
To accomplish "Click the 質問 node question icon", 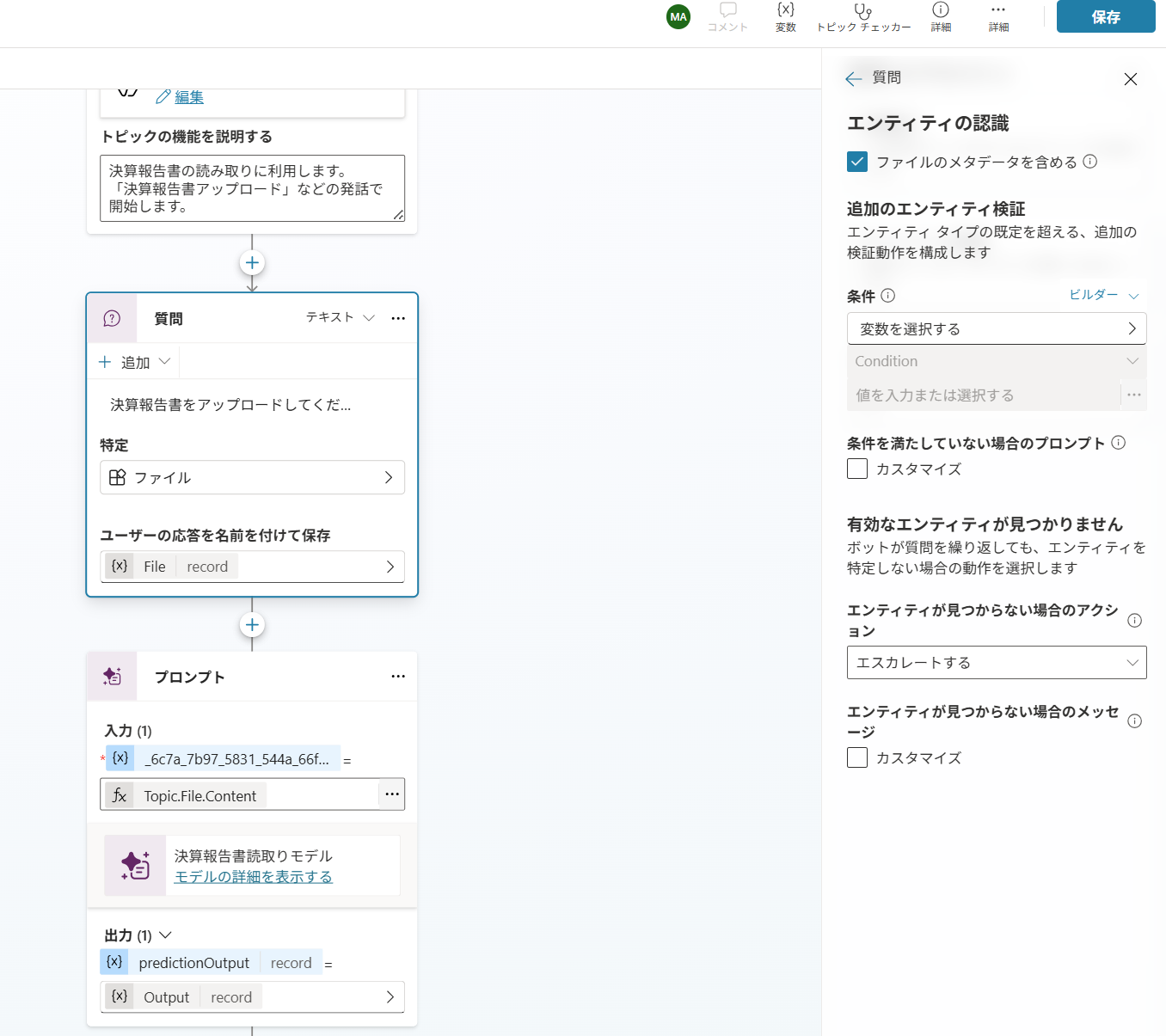I will pyautogui.click(x=112, y=319).
